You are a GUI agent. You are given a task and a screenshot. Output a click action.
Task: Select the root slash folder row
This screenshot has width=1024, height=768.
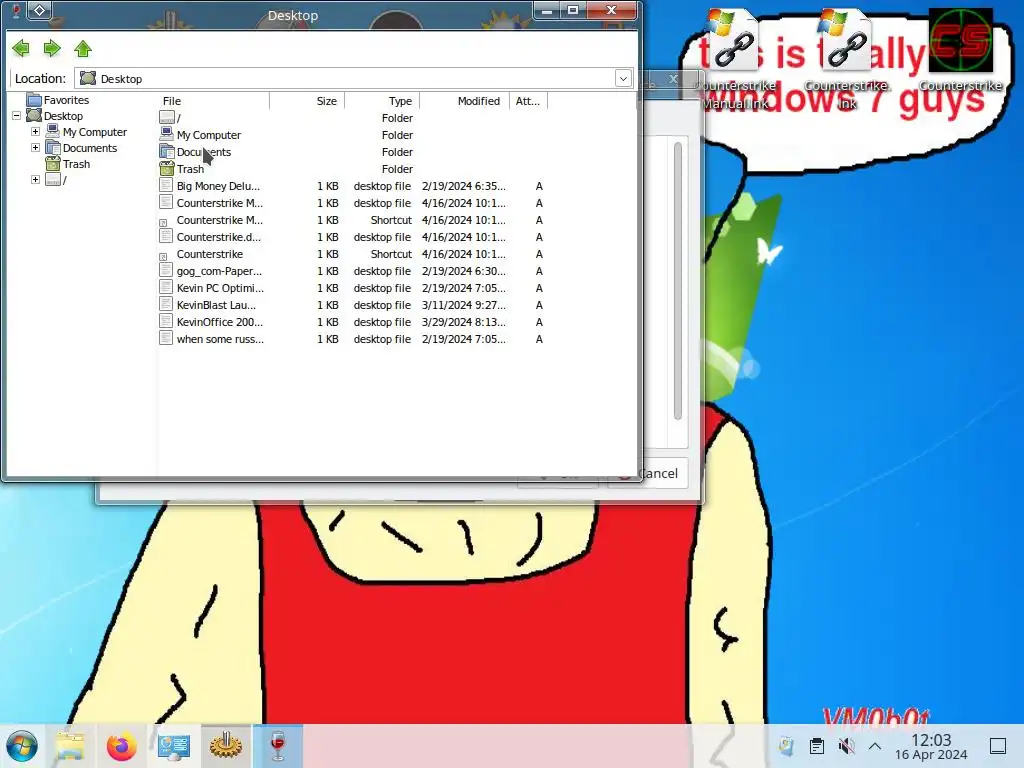coord(353,118)
